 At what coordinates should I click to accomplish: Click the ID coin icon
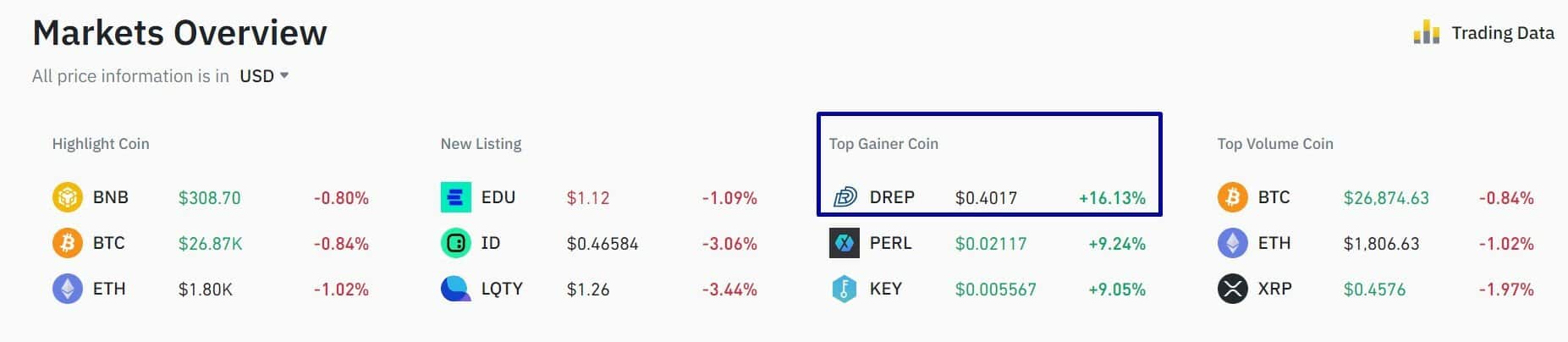click(456, 244)
